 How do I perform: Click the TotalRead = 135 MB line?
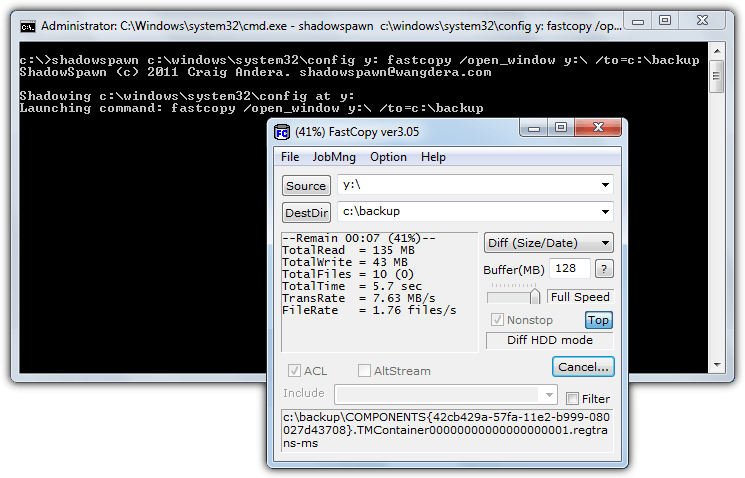click(348, 250)
